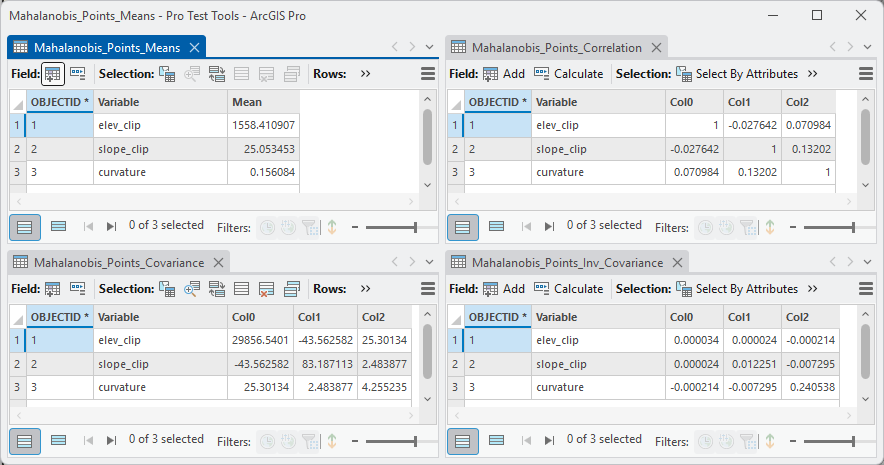Click zoom slider handle in Correlation table

point(854,227)
